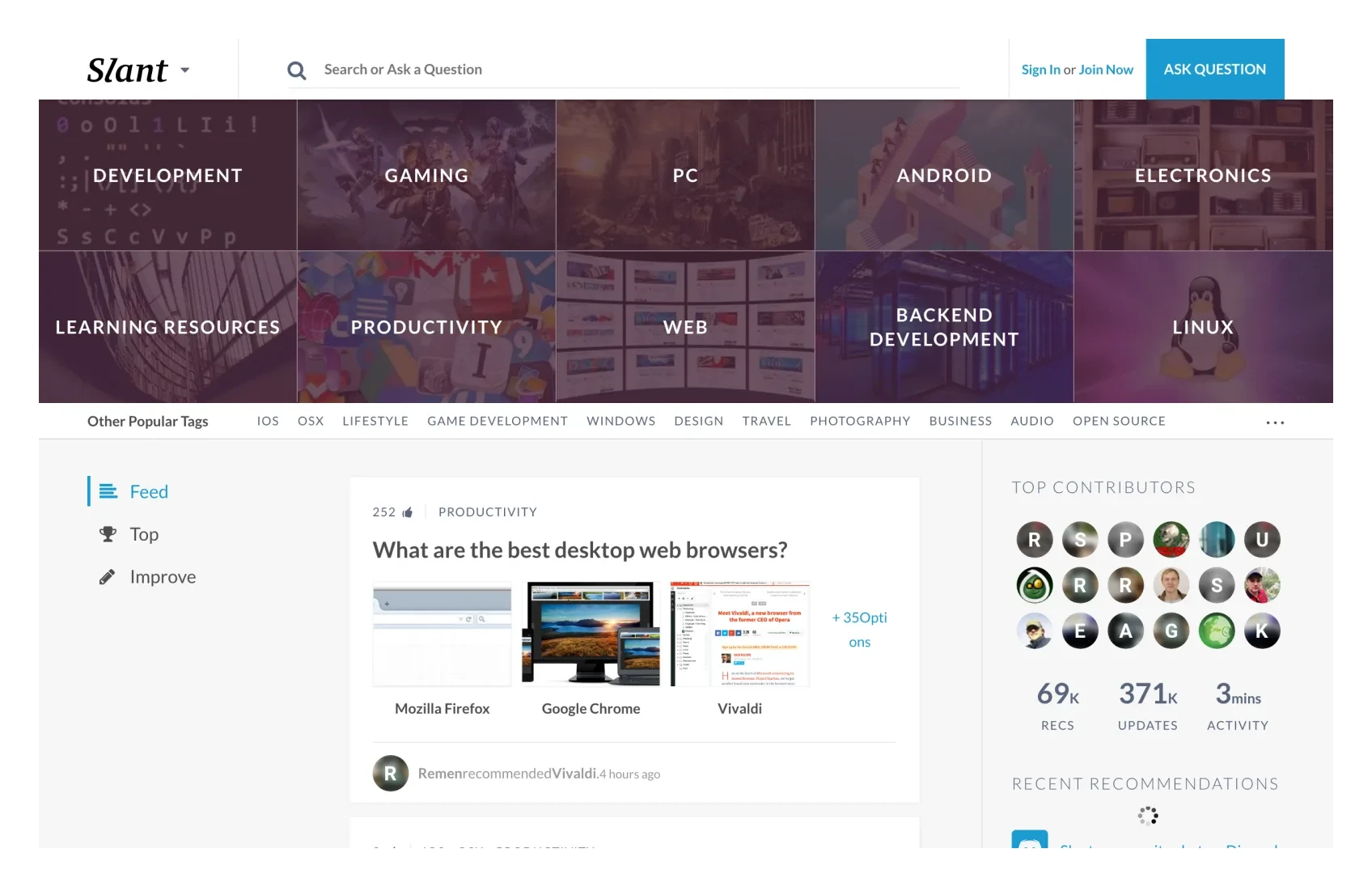Click the Slant logo
Viewport: 1372px width, 887px height.
click(127, 70)
